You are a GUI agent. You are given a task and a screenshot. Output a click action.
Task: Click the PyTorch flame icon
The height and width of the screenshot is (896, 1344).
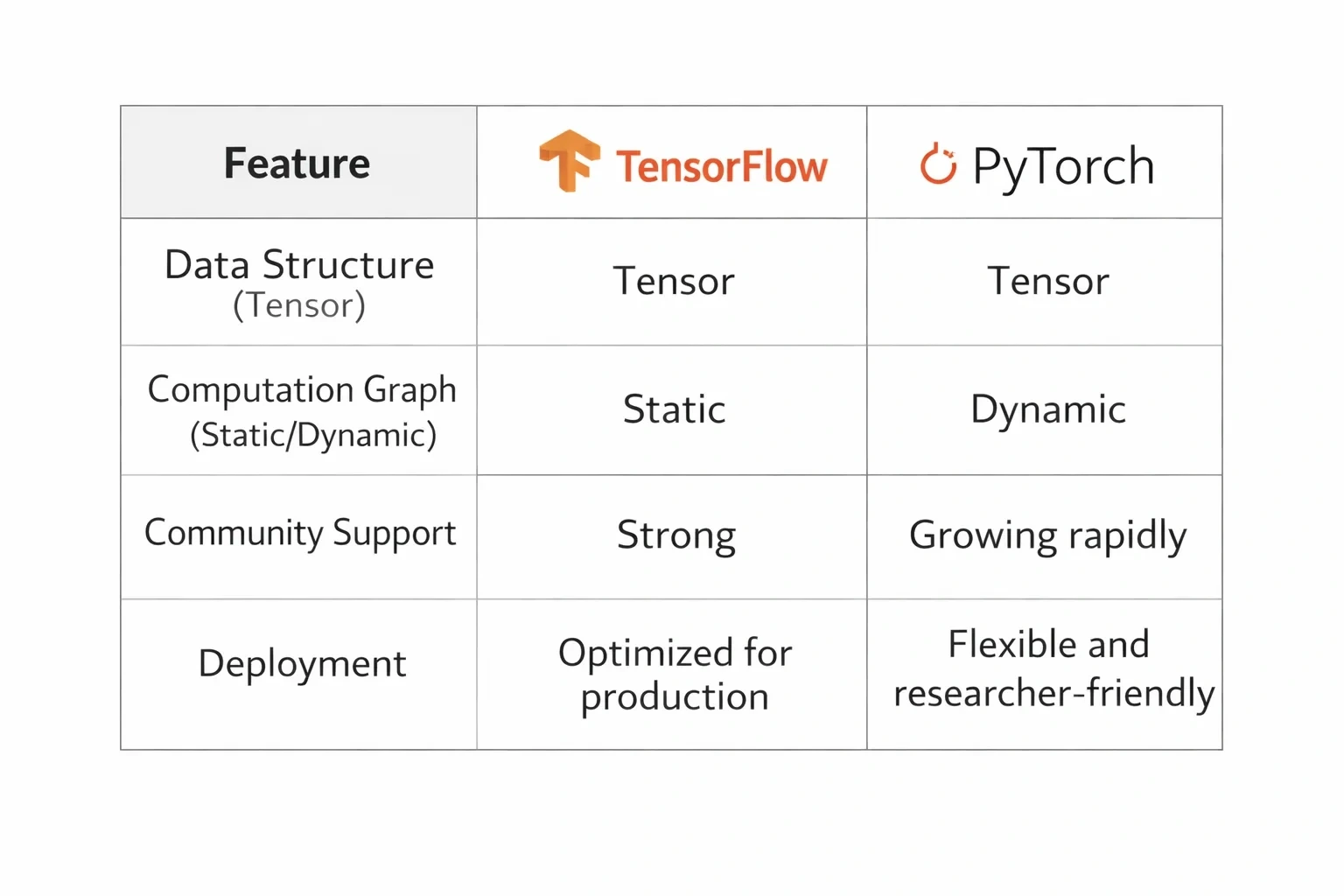pyautogui.click(x=938, y=164)
